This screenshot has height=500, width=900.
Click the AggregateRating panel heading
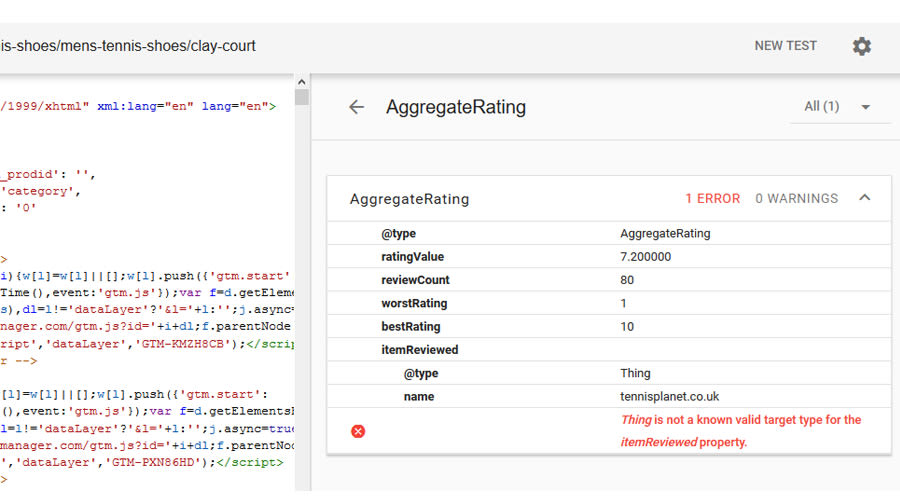[456, 107]
